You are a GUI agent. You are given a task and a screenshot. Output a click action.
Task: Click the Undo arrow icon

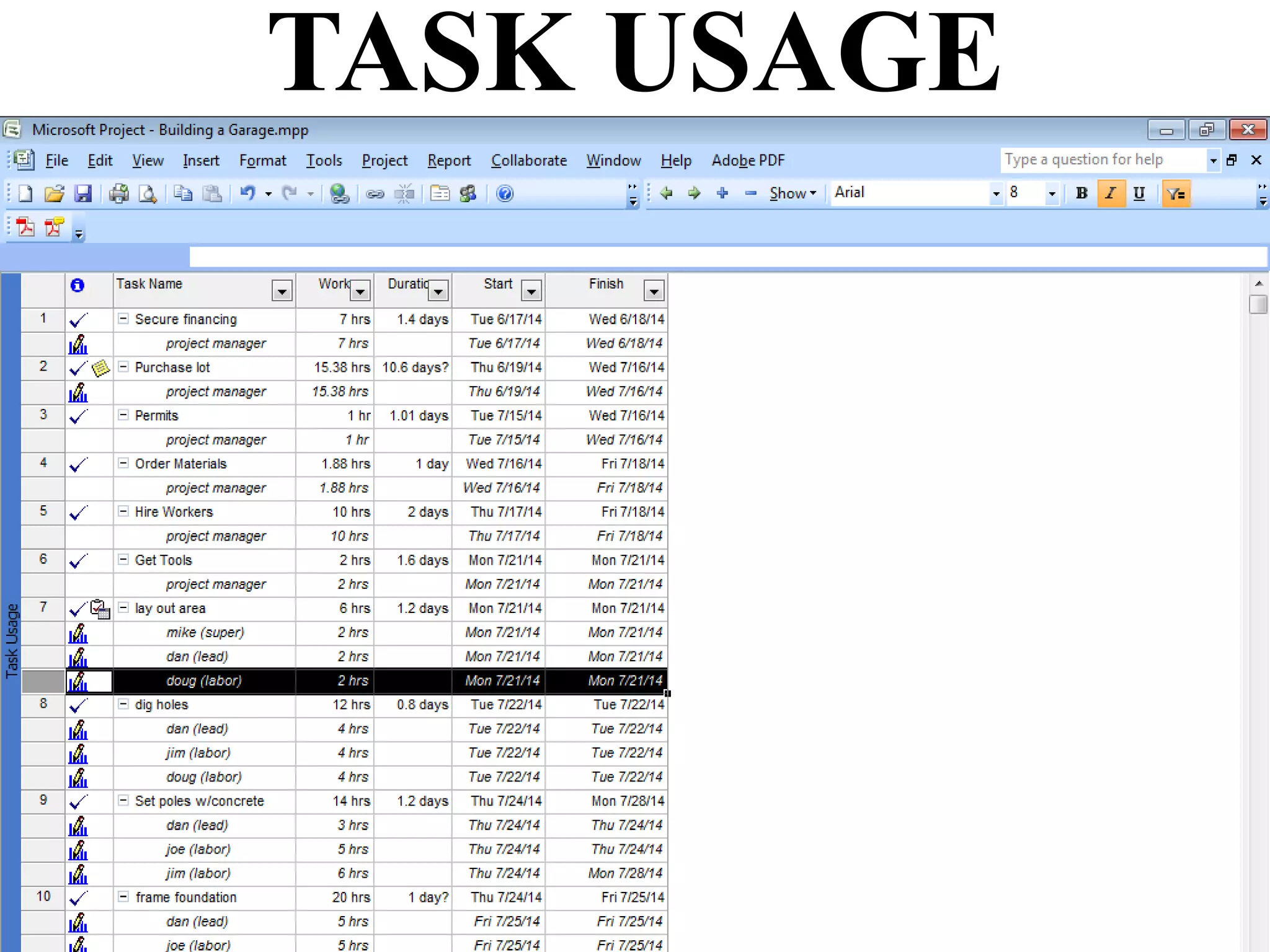tap(248, 193)
